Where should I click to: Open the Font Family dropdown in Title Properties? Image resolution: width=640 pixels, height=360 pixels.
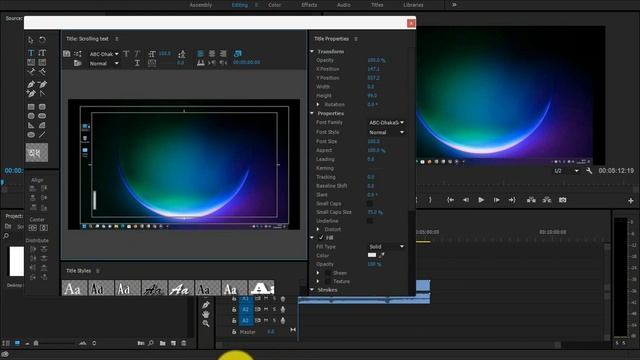tap(386, 122)
